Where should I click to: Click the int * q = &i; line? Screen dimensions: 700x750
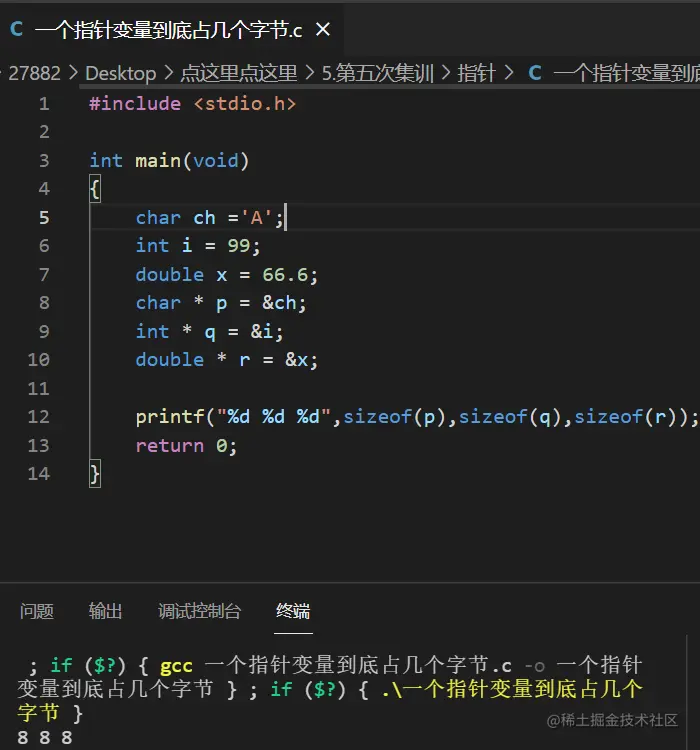coord(210,331)
